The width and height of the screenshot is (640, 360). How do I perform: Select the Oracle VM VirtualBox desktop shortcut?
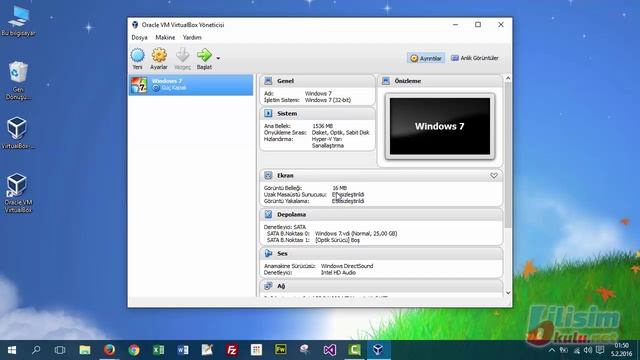pos(18,193)
